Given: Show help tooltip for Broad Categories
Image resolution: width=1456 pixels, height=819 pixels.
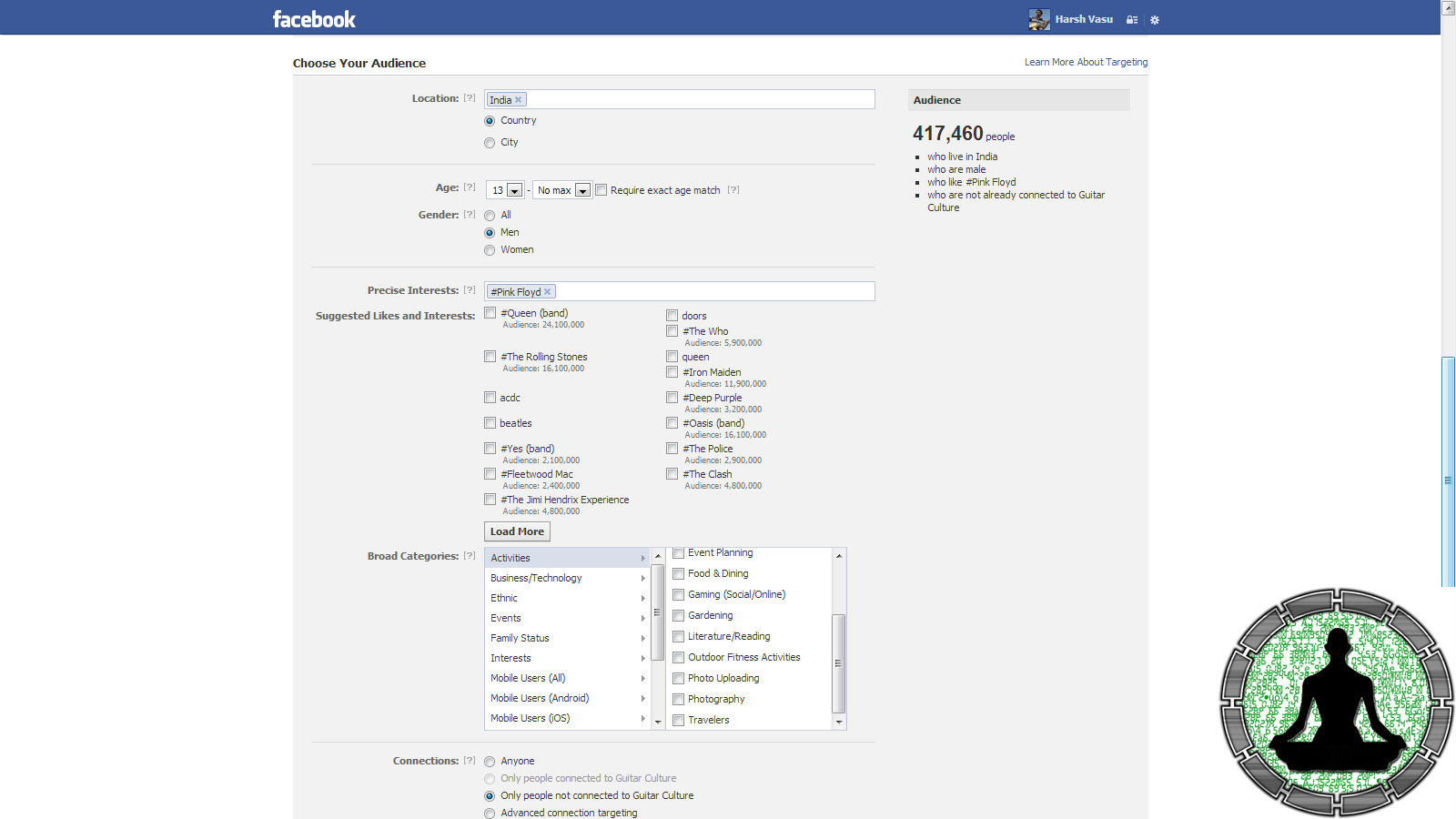Looking at the screenshot, I should coord(470,556).
